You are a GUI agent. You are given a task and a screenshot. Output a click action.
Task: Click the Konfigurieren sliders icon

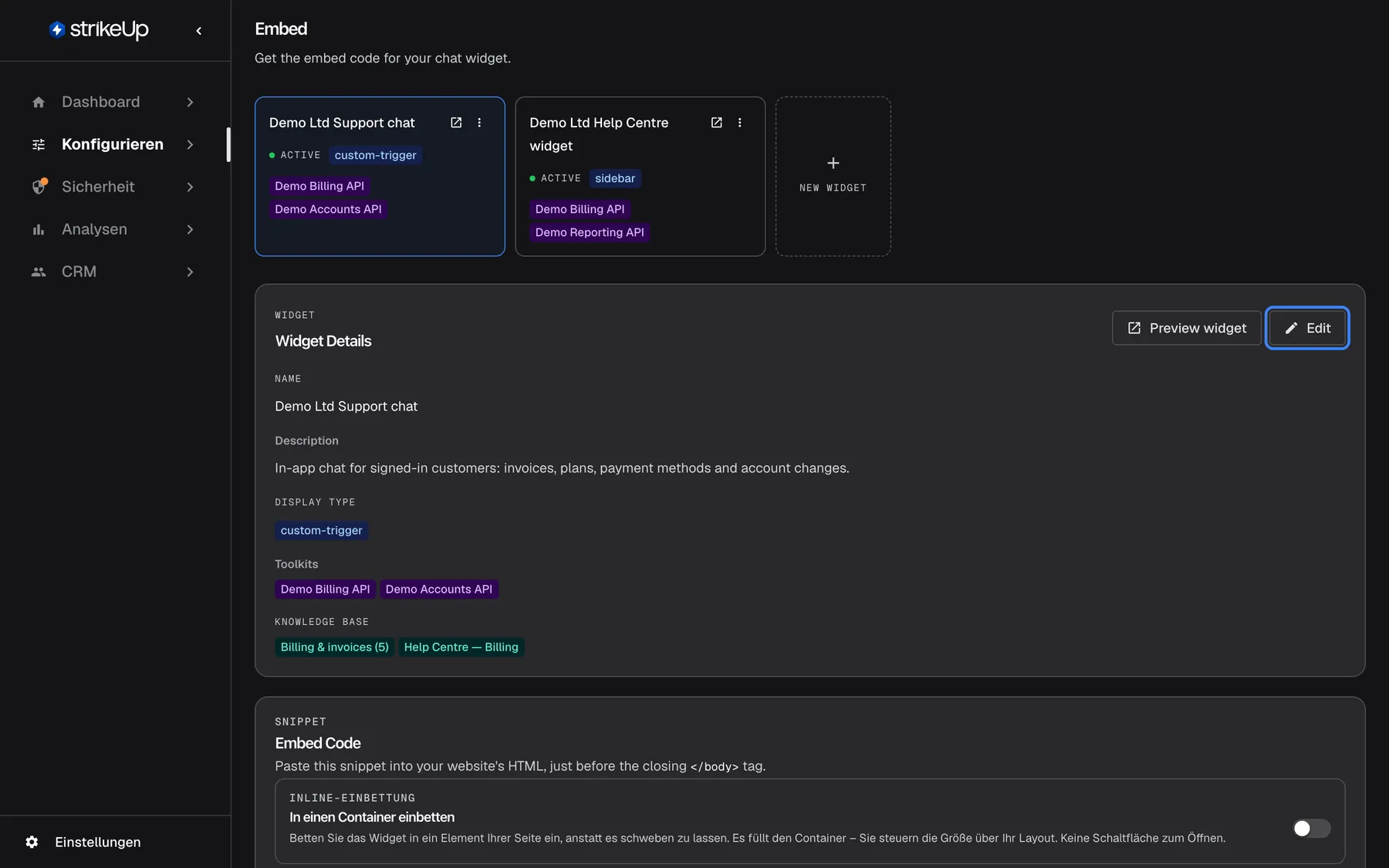[39, 144]
